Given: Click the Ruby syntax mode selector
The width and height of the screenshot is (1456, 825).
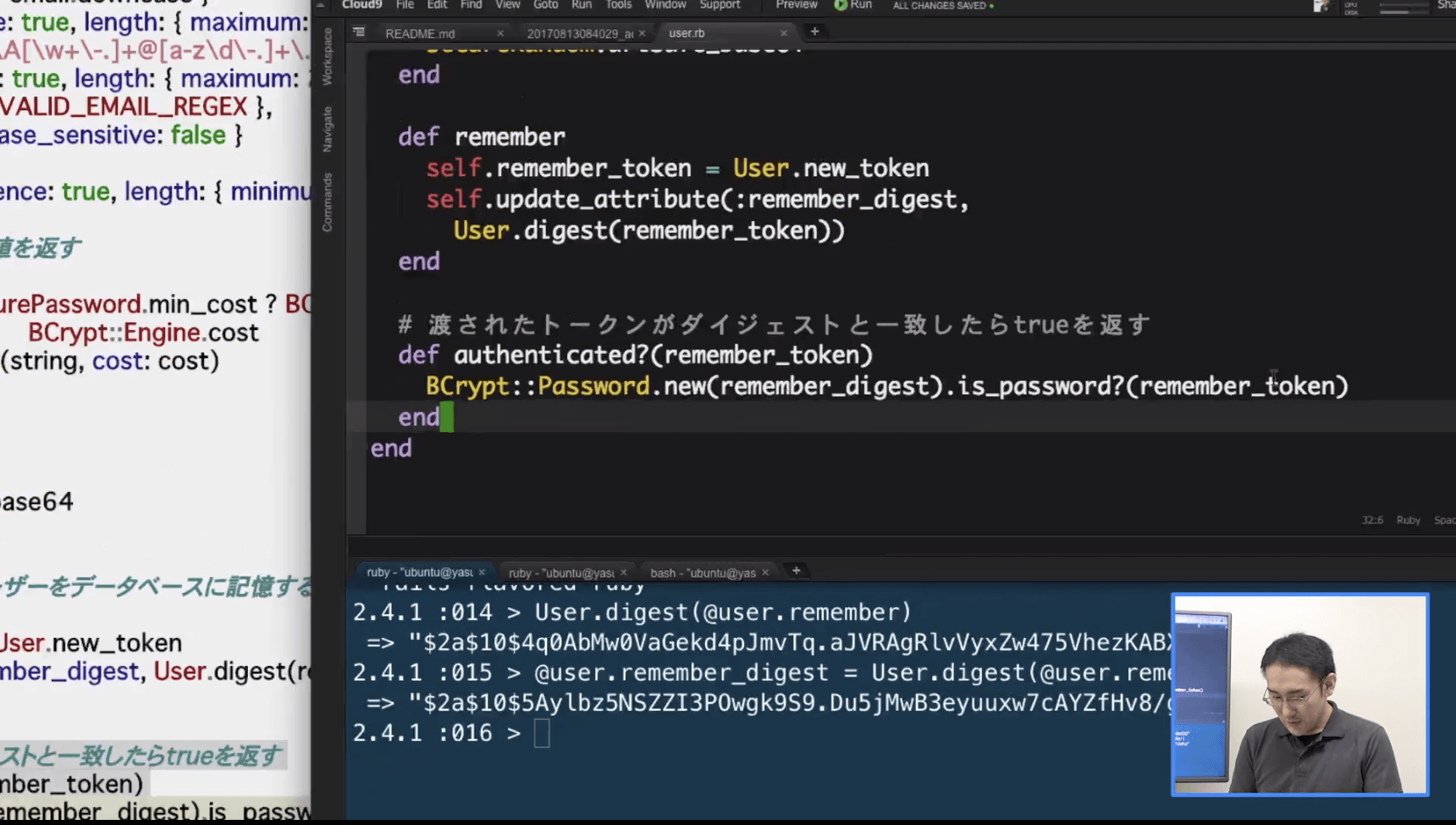Looking at the screenshot, I should 1409,520.
